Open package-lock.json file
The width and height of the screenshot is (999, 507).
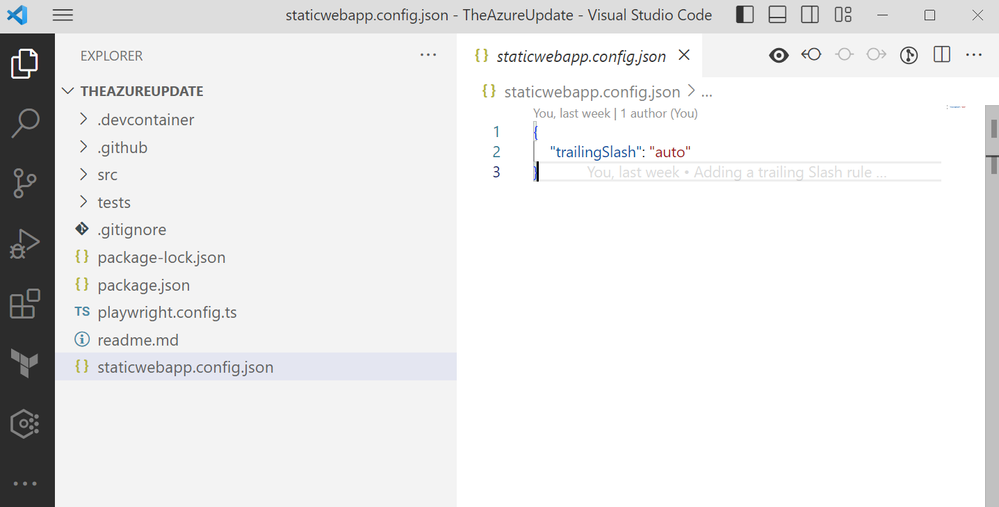point(256,257)
